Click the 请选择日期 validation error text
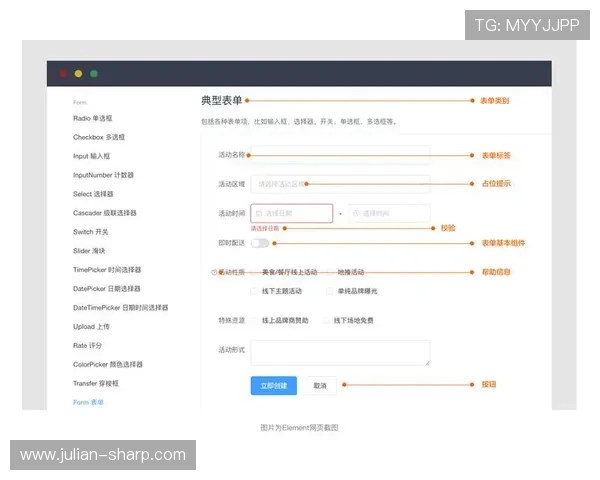Viewport: 600px width, 480px height. point(265,229)
